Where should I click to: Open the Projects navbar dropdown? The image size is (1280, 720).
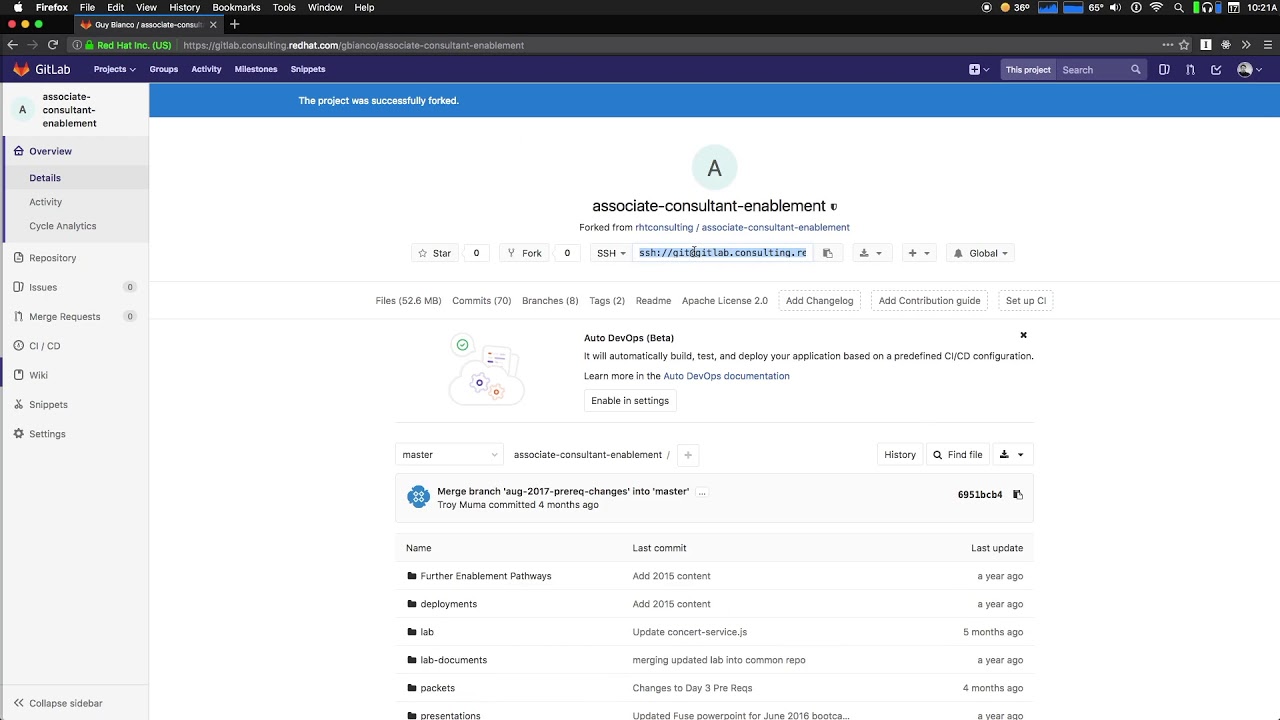coord(114,69)
